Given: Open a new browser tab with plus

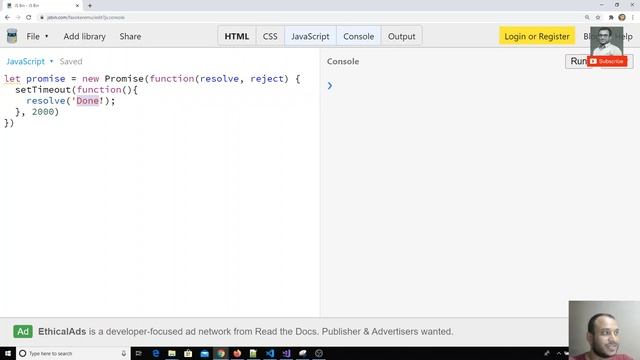Looking at the screenshot, I should [x=90, y=6].
